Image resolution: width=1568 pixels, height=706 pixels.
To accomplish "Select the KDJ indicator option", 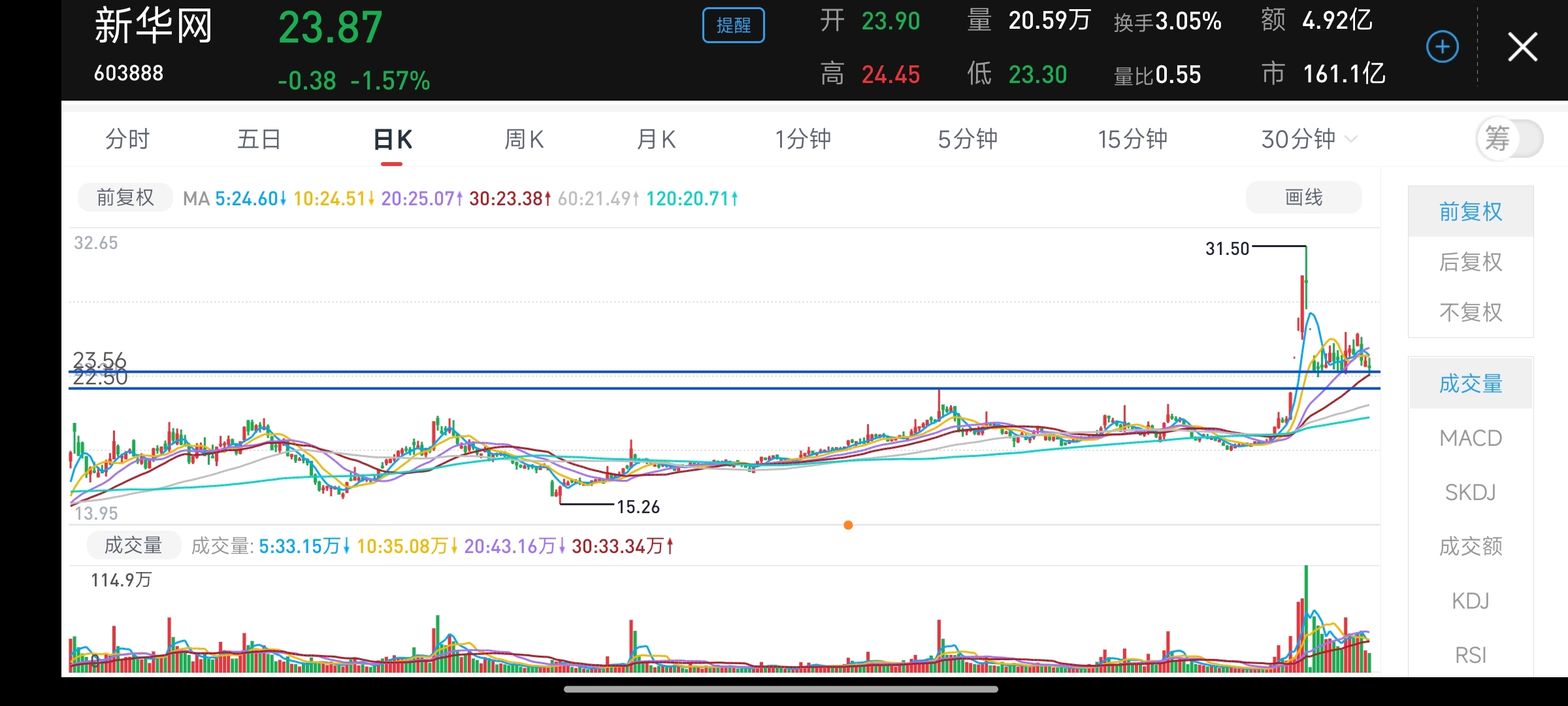I will (x=1470, y=600).
